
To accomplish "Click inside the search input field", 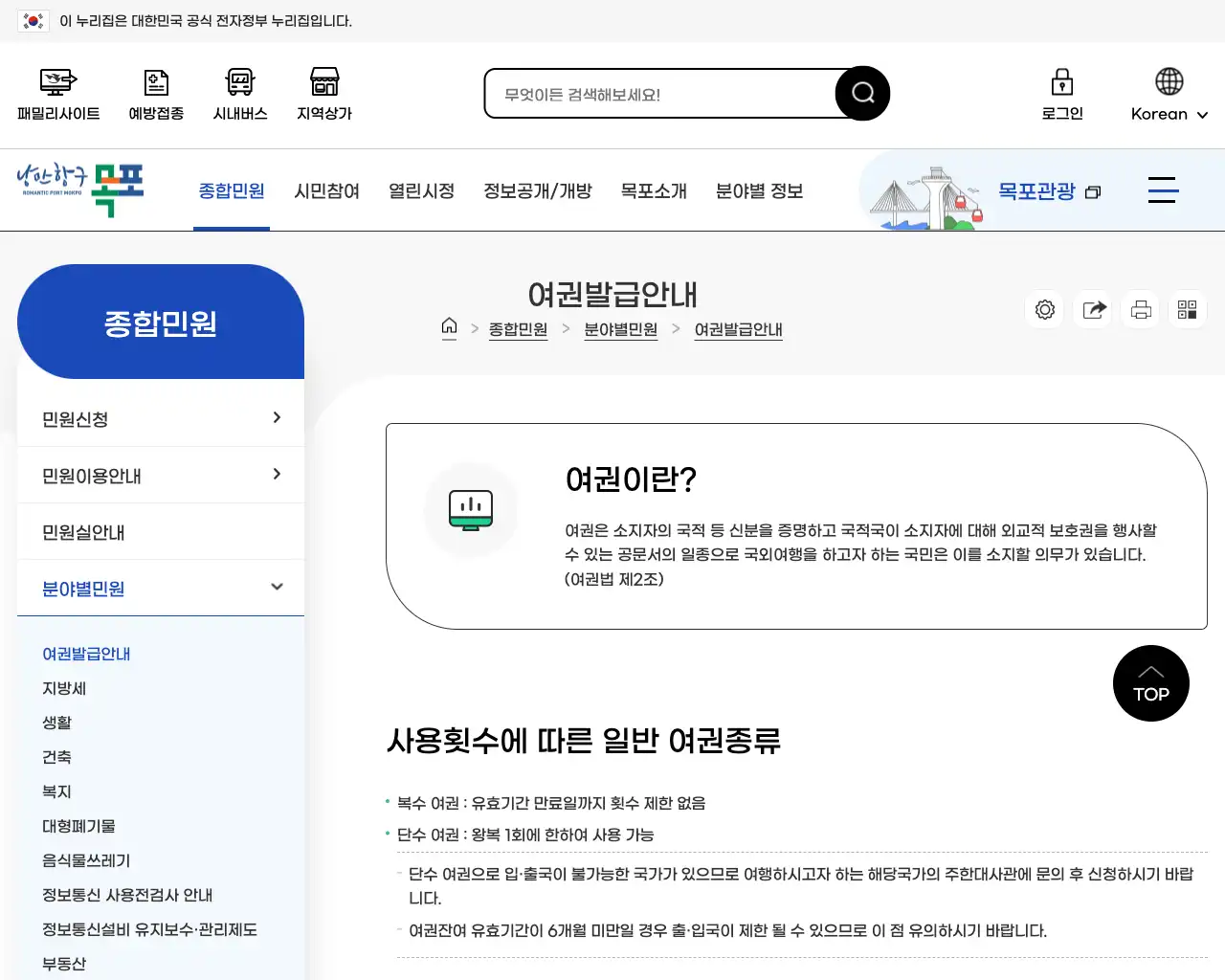I will click(660, 93).
